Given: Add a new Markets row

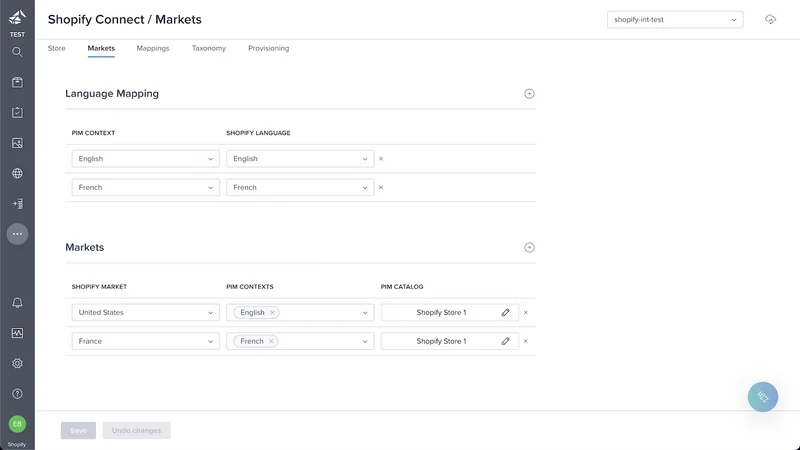Looking at the screenshot, I should tap(529, 247).
